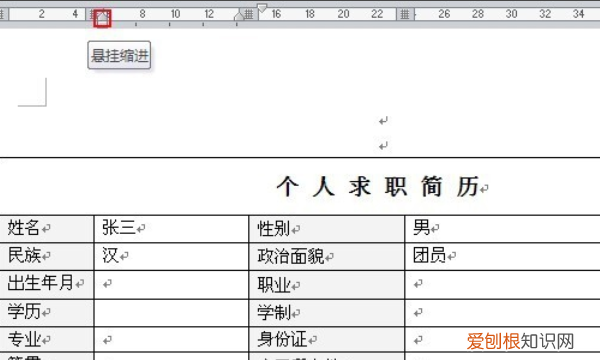Select table column marker just before ruler 16
Viewport: 600px width, 360px height.
249,15
